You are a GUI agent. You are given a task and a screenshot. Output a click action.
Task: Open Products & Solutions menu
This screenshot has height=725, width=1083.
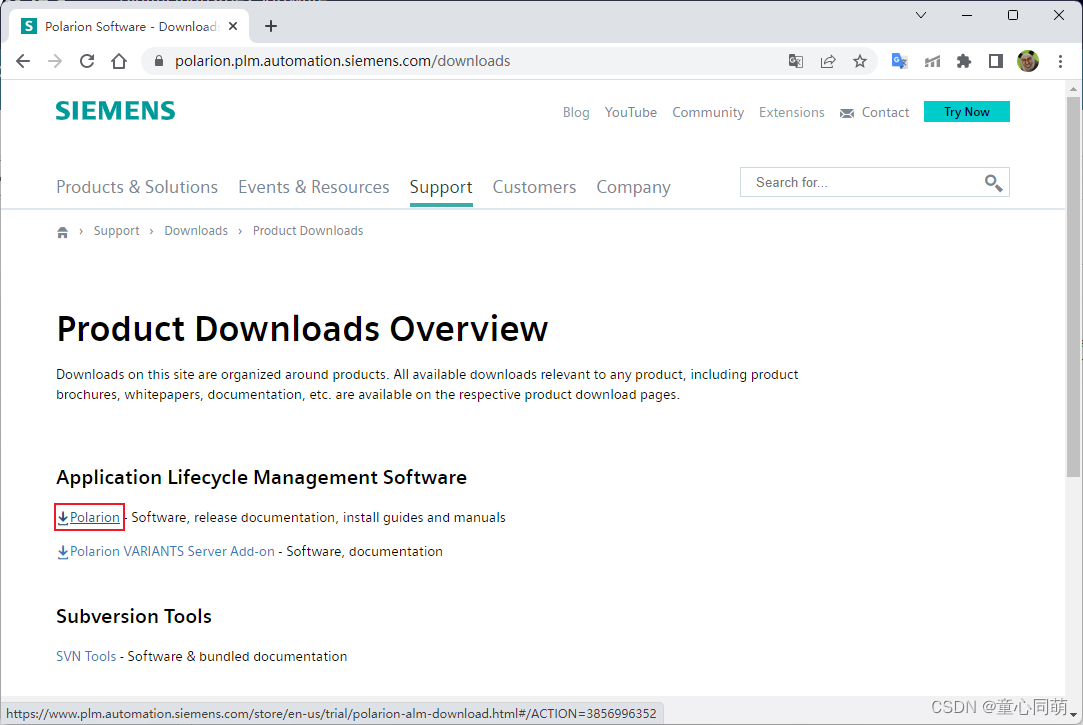137,187
